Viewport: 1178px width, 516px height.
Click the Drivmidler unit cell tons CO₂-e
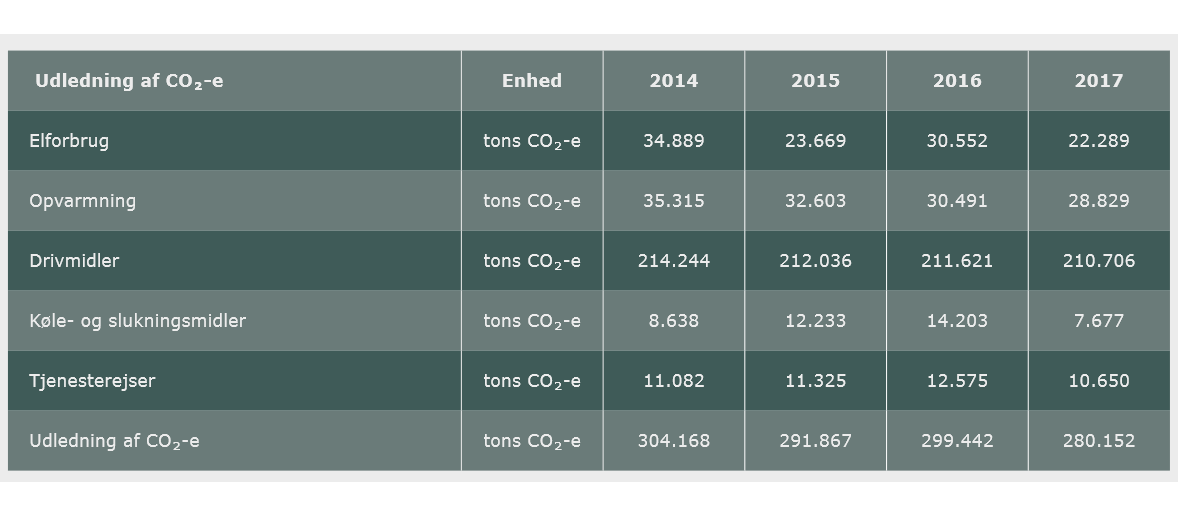click(532, 261)
